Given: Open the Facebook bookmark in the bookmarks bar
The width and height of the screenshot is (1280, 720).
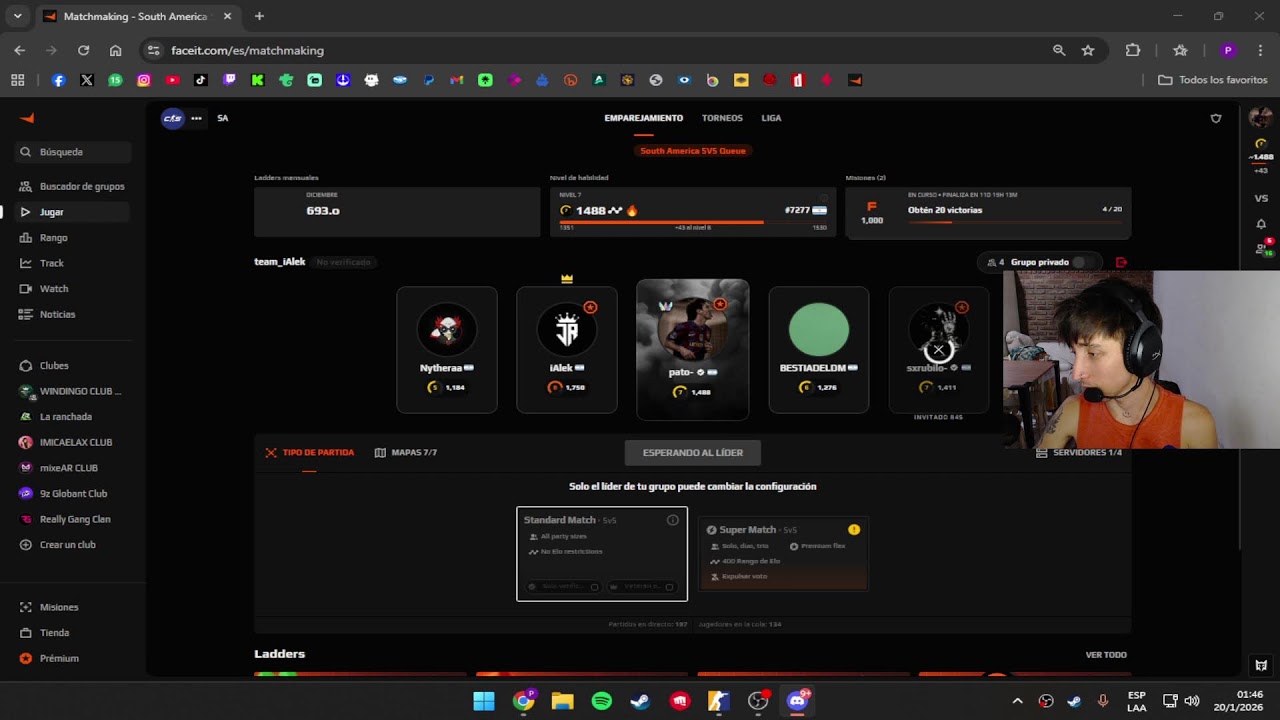Looking at the screenshot, I should pyautogui.click(x=58, y=80).
